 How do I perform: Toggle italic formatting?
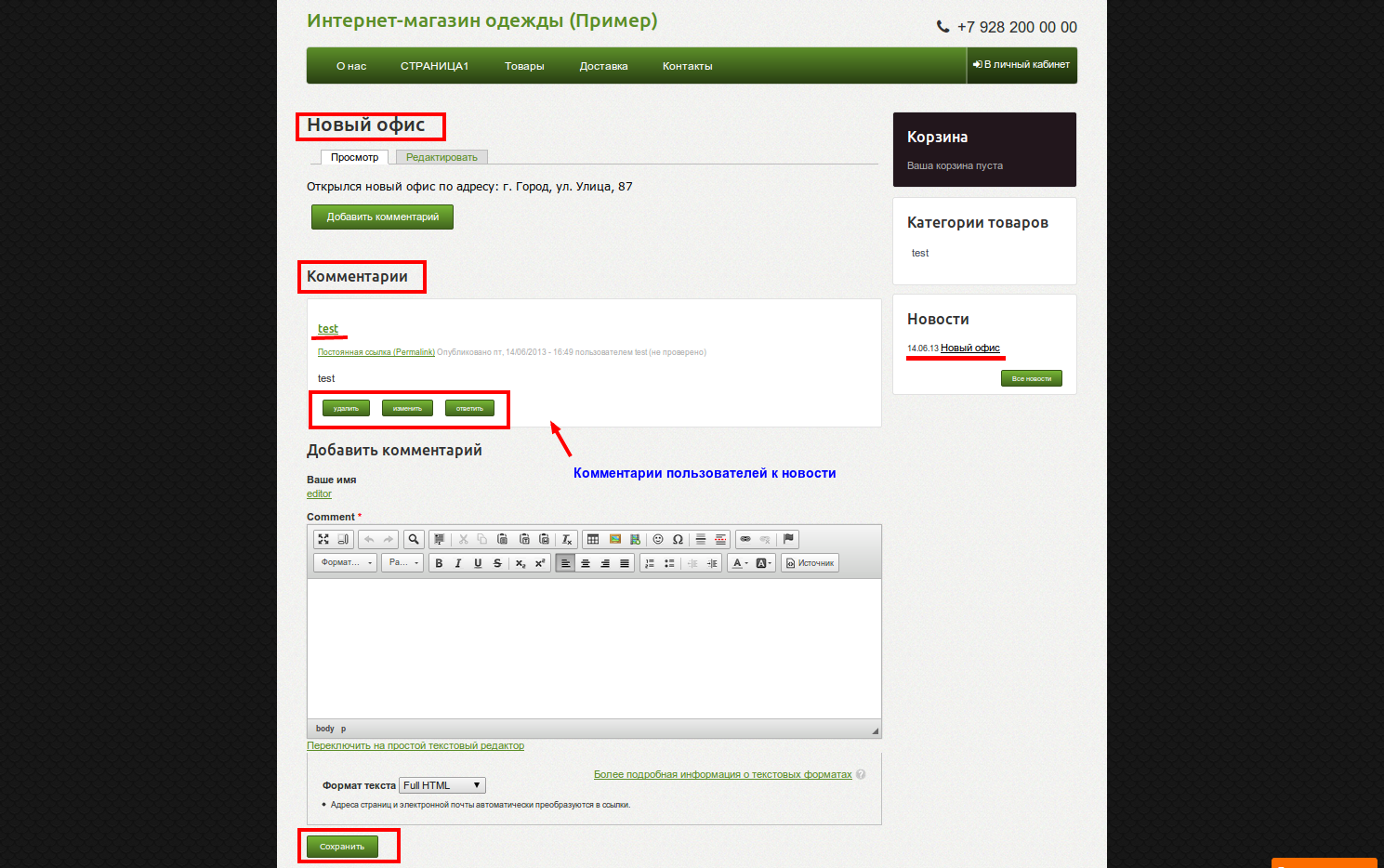[458, 563]
